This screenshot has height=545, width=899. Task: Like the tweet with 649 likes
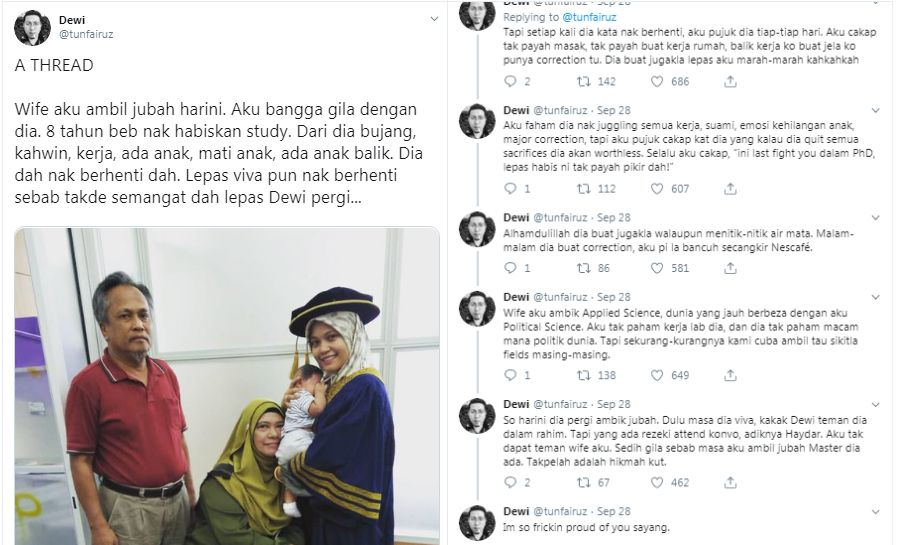coord(657,376)
